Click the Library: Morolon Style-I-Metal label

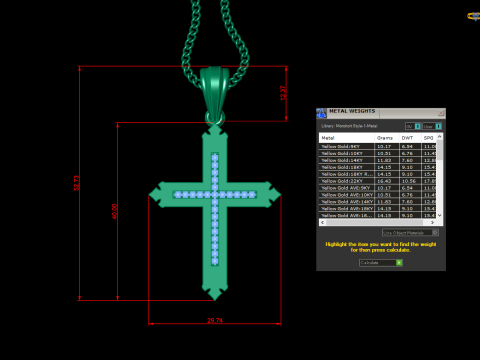(x=349, y=126)
